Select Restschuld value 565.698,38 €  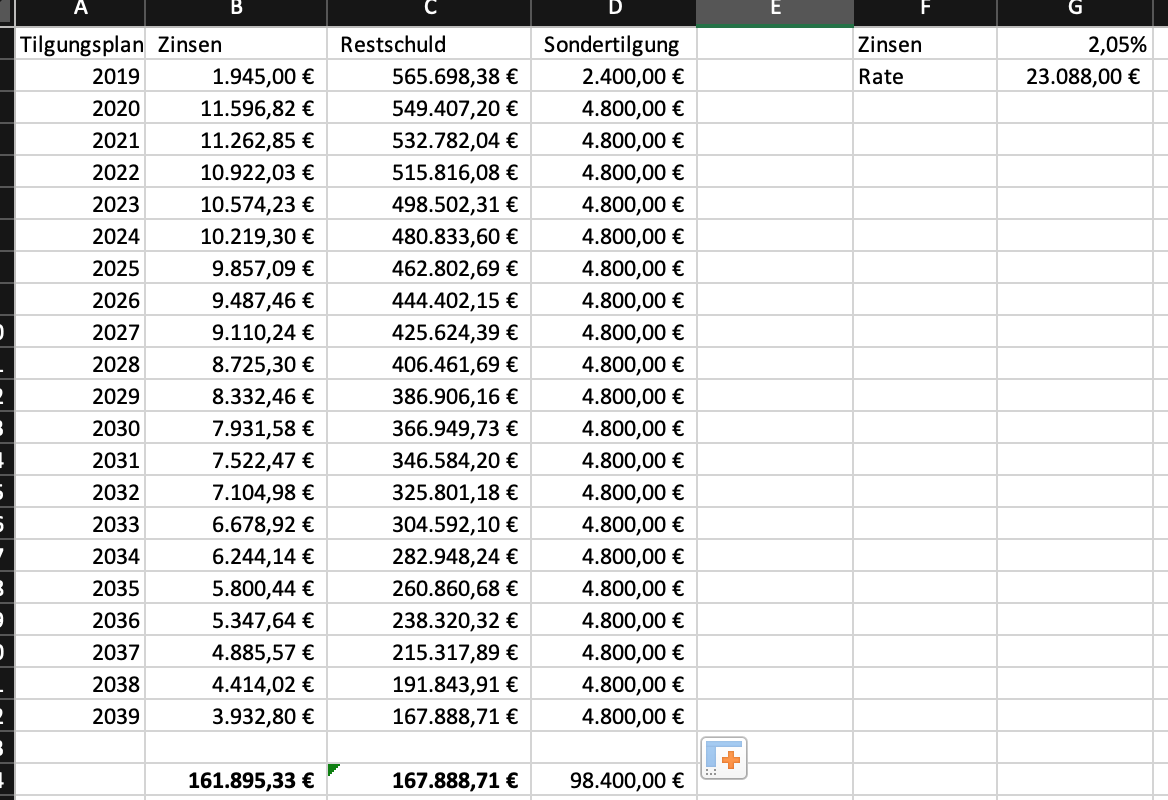click(x=429, y=76)
